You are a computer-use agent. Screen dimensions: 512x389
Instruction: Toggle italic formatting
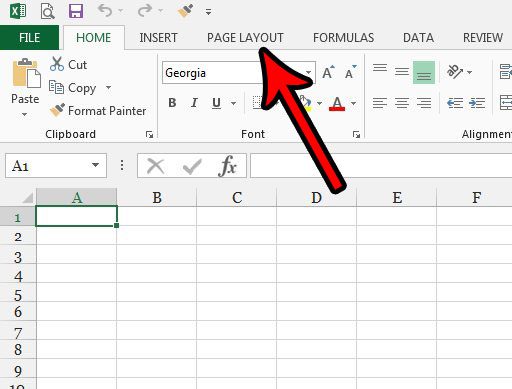tap(194, 103)
